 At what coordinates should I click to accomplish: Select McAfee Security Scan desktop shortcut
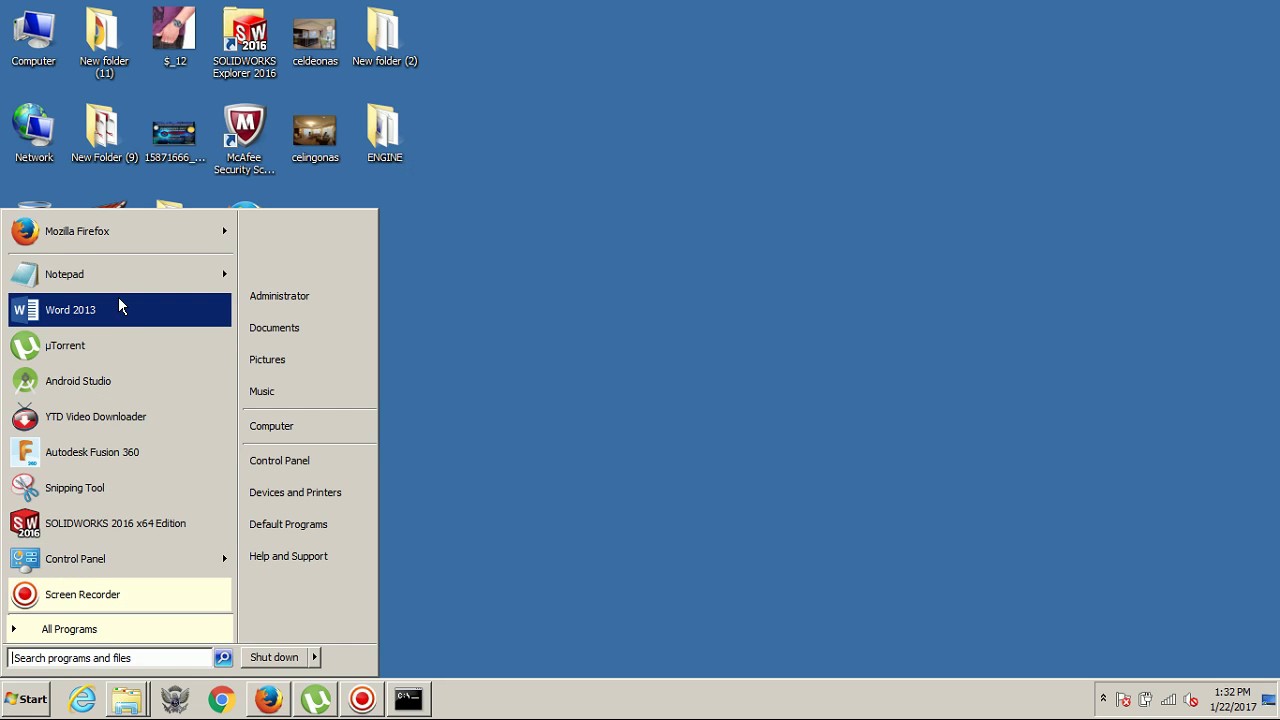[244, 140]
